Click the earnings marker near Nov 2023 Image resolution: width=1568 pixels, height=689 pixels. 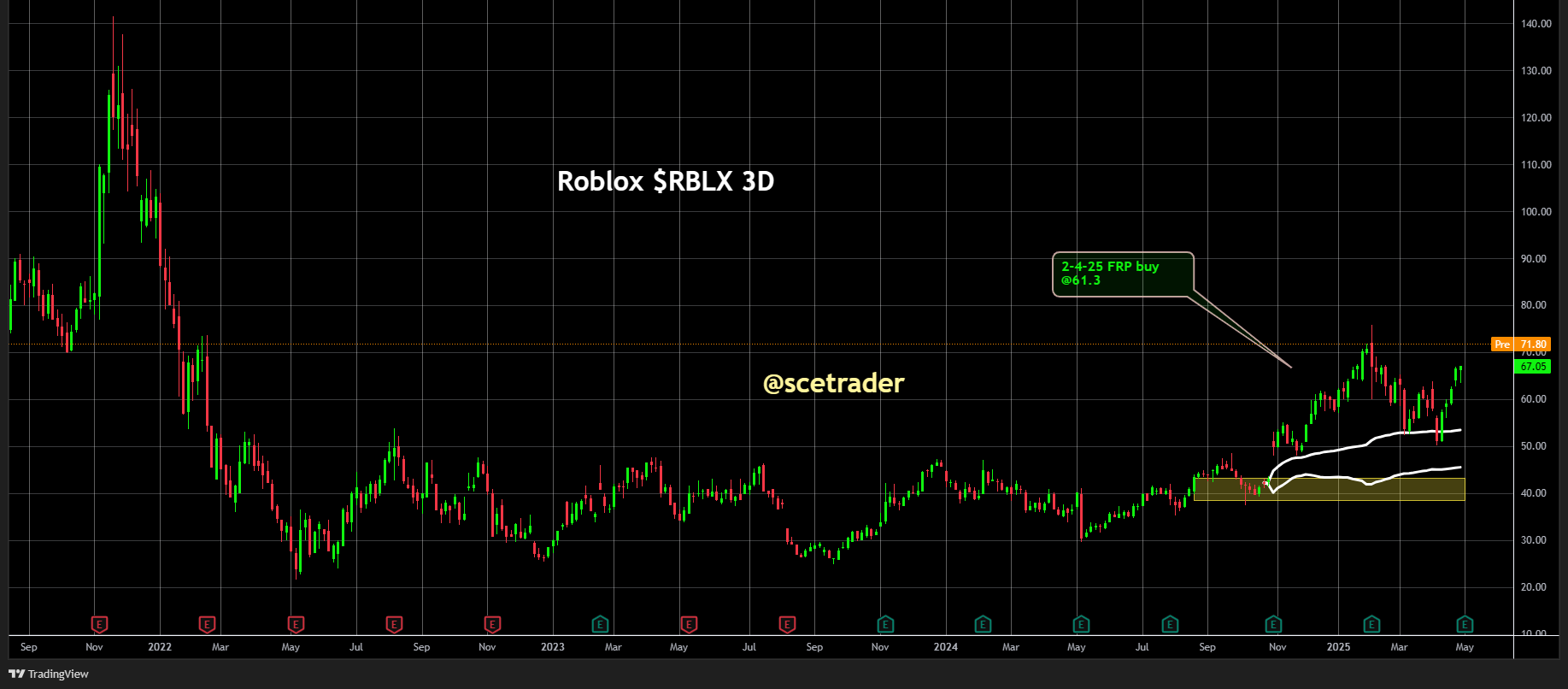click(885, 624)
